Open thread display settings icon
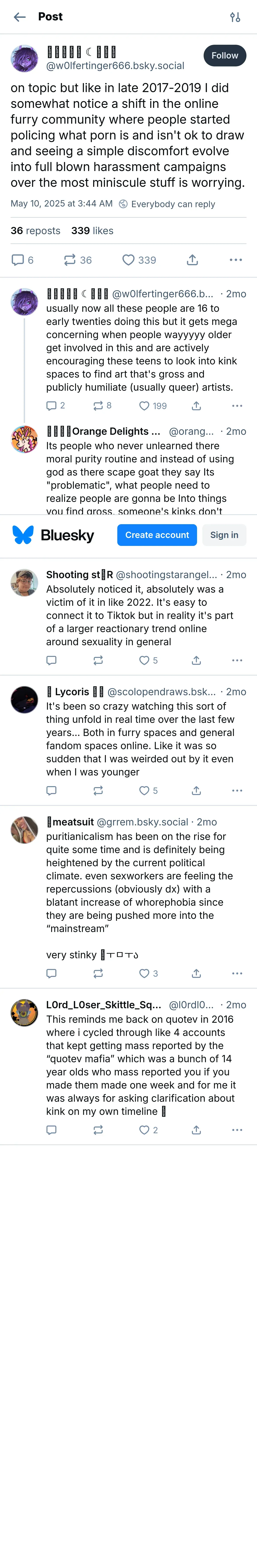257x1568 pixels. point(235,17)
